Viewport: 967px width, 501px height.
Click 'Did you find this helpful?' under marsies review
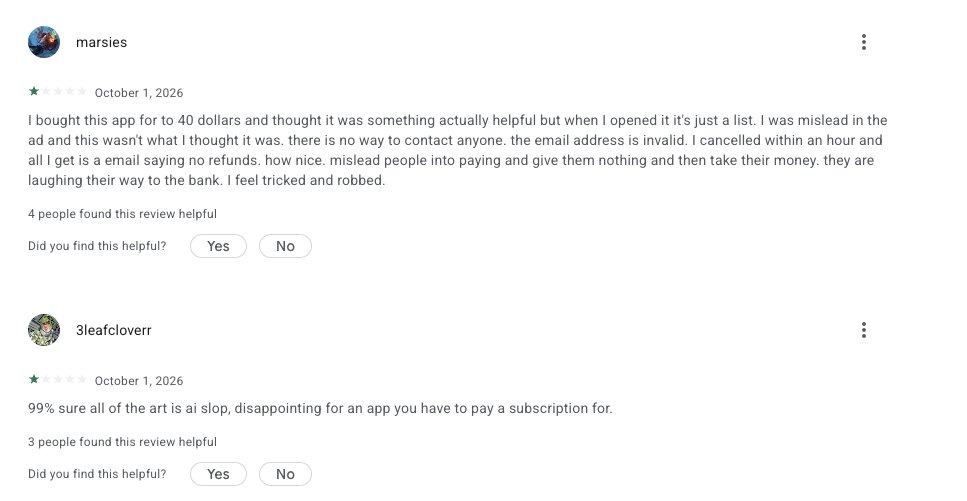[x=97, y=246]
